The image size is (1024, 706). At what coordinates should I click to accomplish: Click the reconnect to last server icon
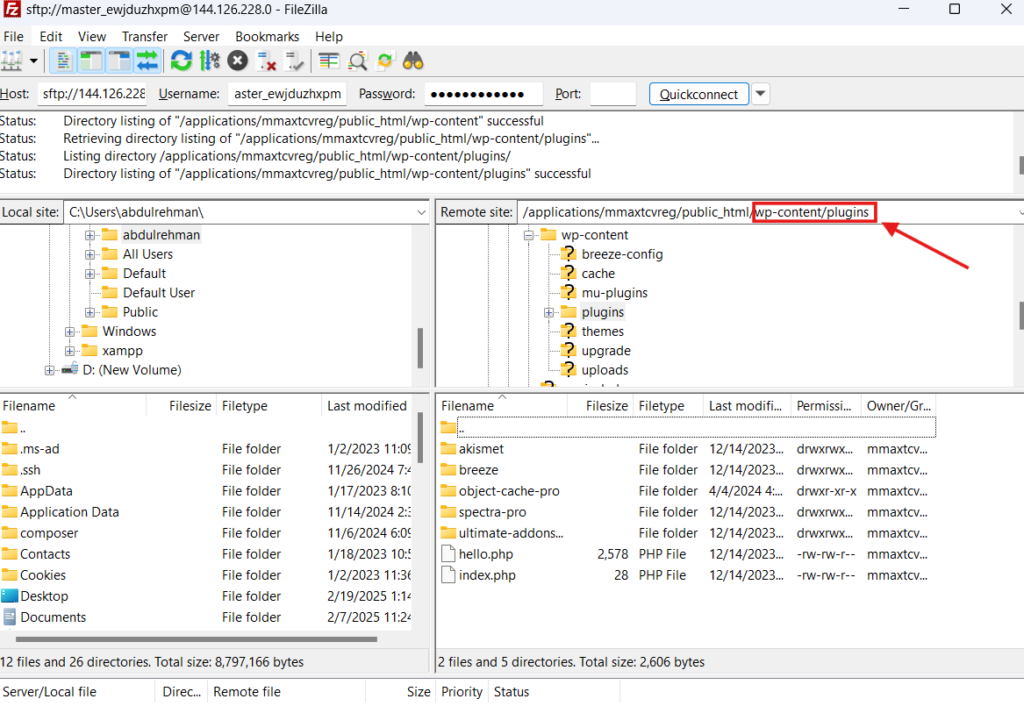click(x=294, y=61)
